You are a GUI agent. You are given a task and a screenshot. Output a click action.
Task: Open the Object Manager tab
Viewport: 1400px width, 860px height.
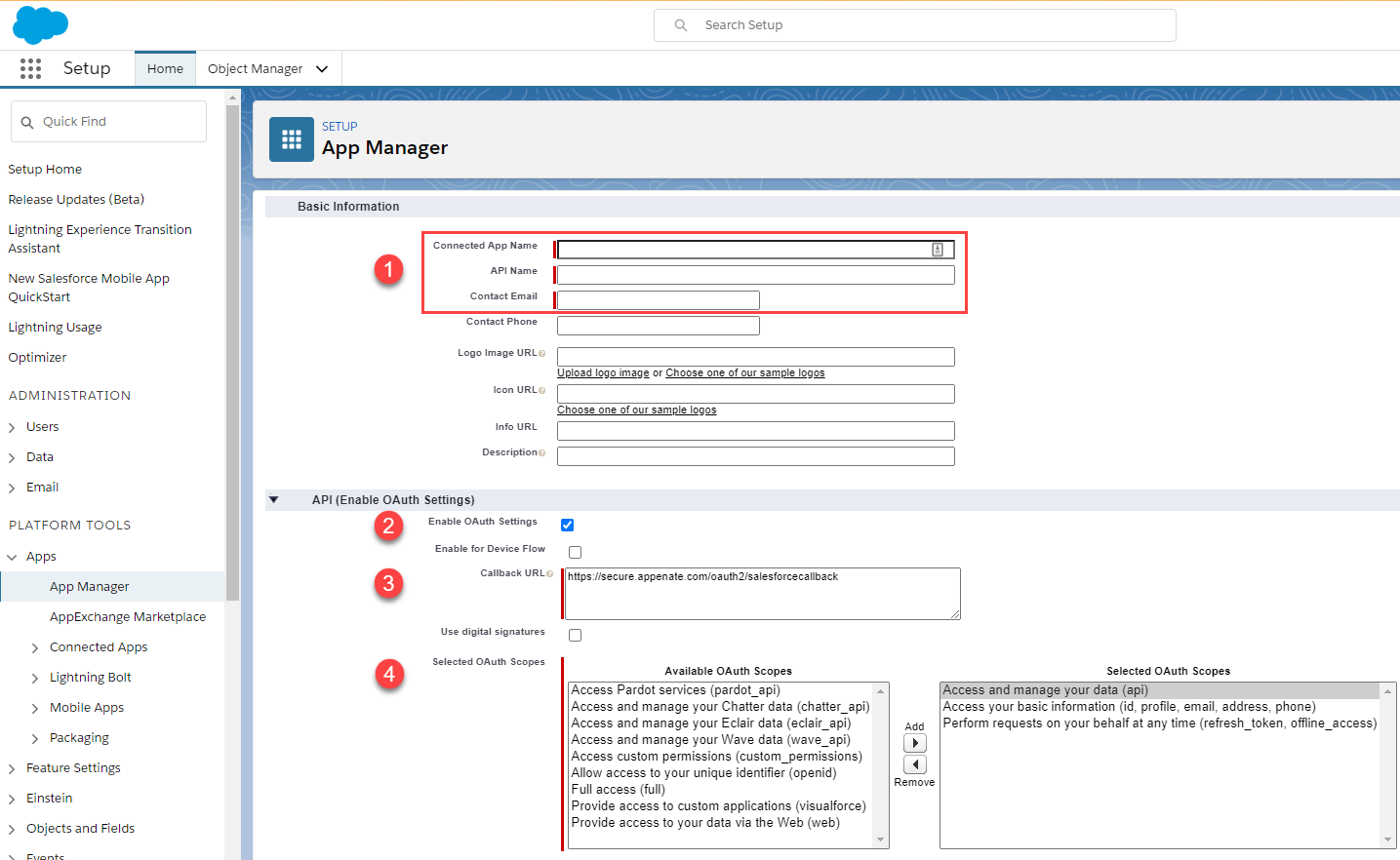click(255, 68)
